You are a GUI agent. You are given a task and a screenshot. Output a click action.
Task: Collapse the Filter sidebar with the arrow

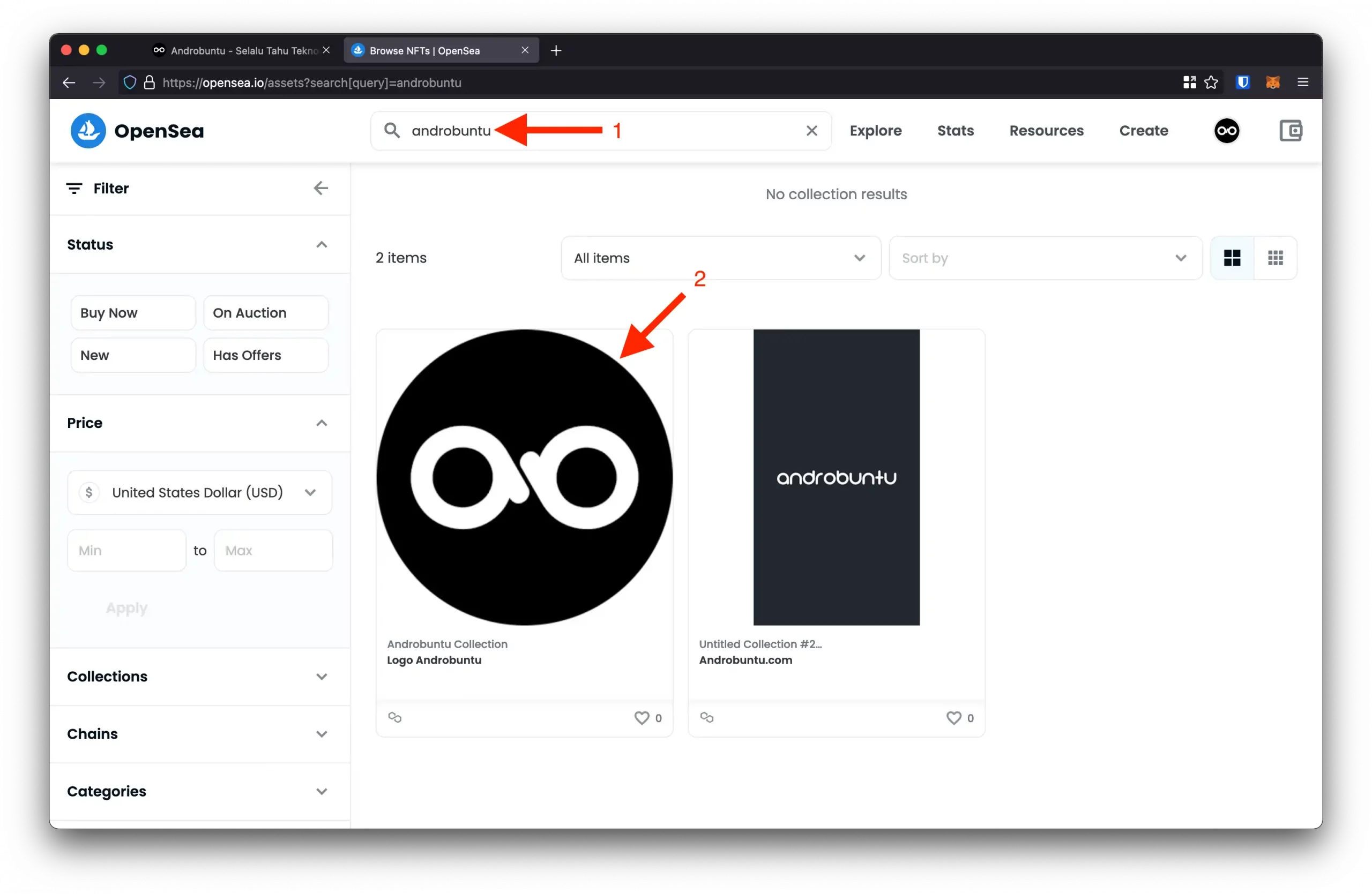click(320, 189)
